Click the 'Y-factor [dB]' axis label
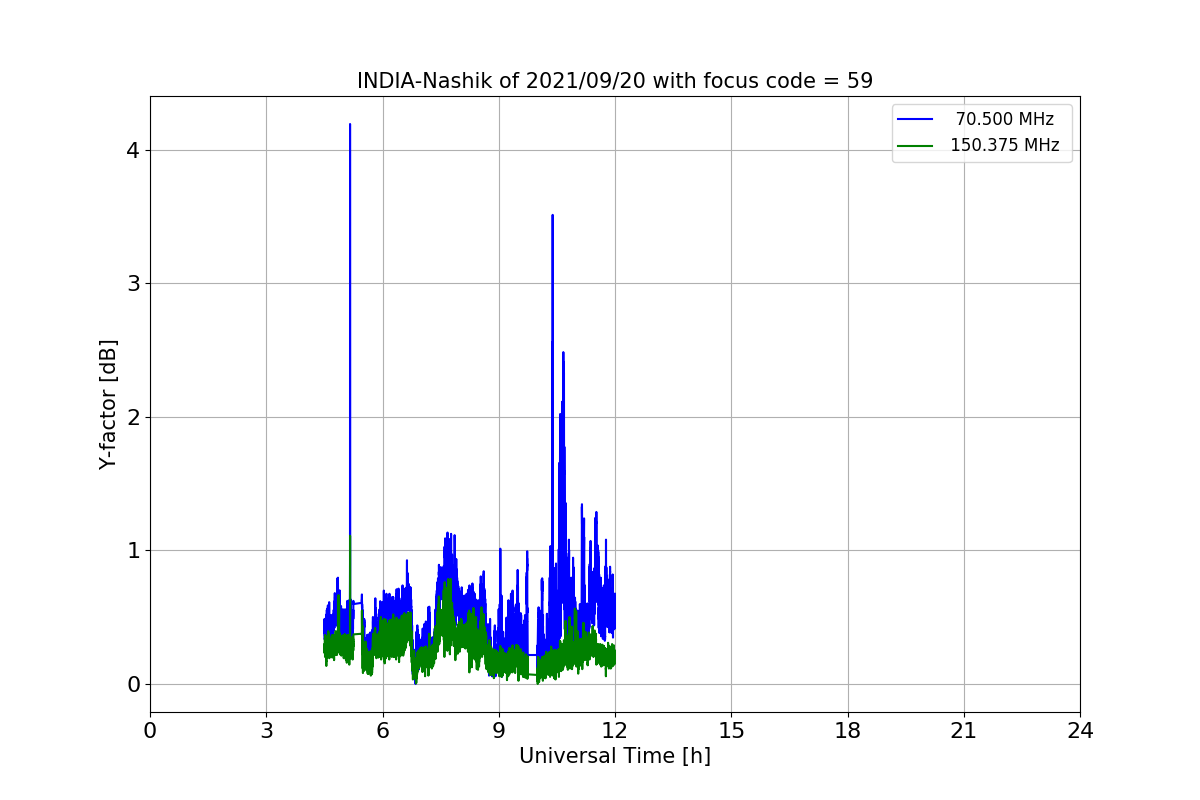1200x800 pixels. click(108, 404)
